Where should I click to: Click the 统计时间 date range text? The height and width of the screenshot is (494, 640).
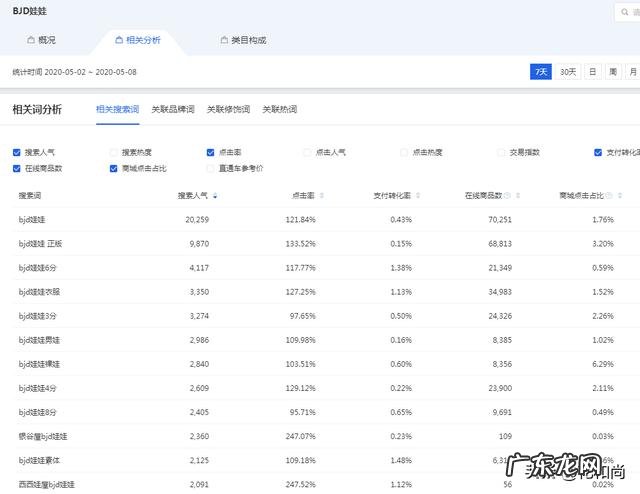coord(74,72)
